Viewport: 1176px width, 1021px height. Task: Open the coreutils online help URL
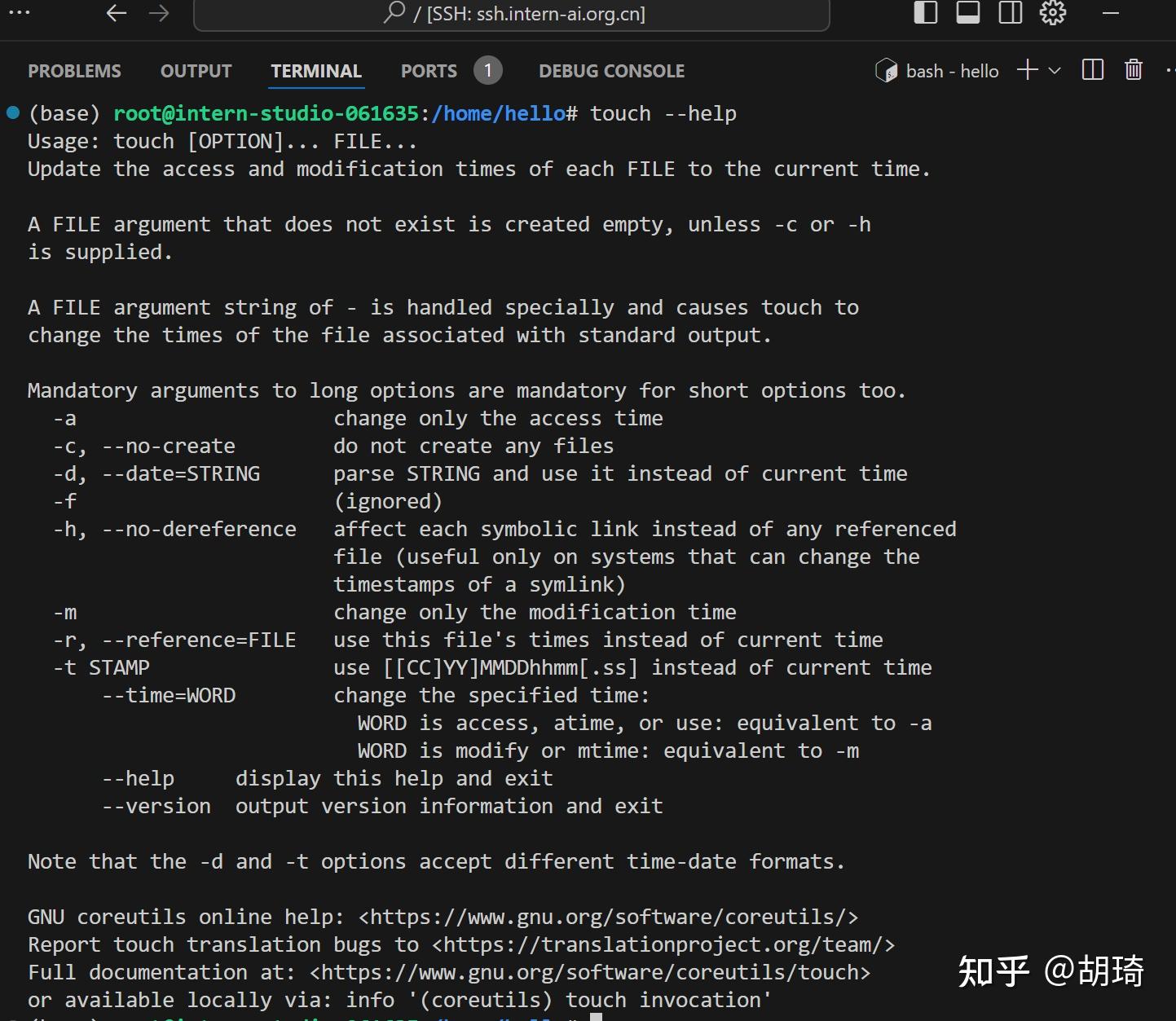click(609, 917)
